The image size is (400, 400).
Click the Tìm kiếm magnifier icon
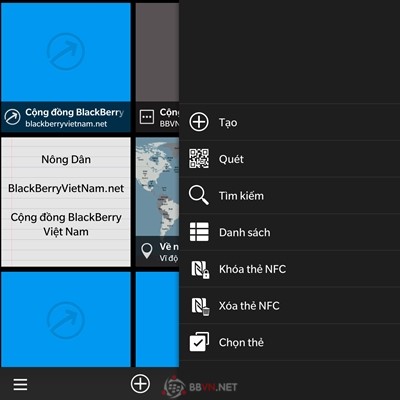[199, 195]
